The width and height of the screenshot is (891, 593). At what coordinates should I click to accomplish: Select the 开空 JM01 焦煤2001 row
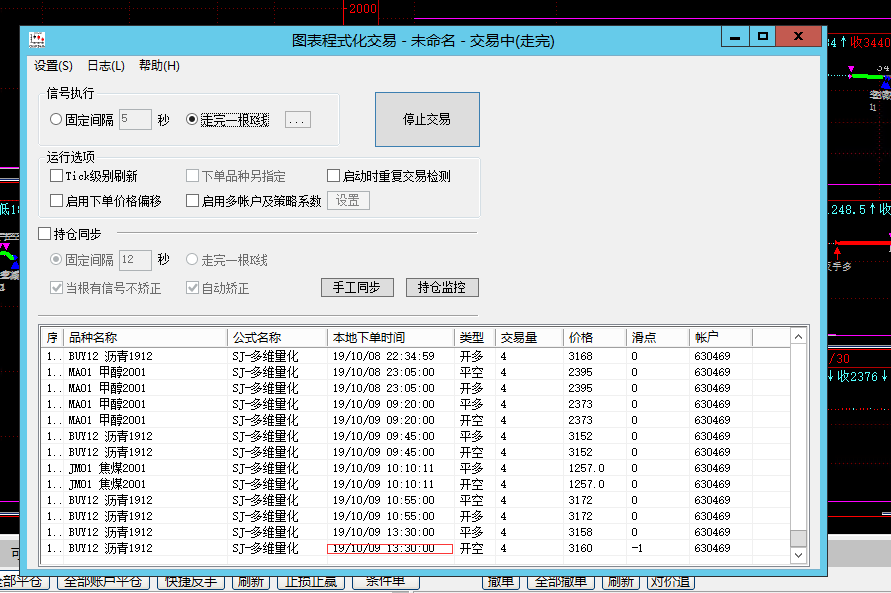(x=415, y=484)
